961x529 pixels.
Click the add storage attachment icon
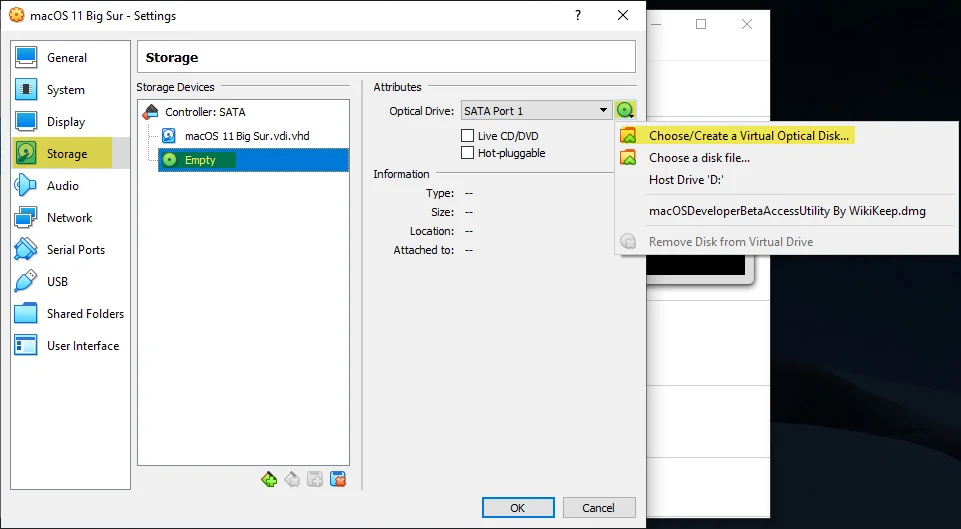tap(315, 479)
